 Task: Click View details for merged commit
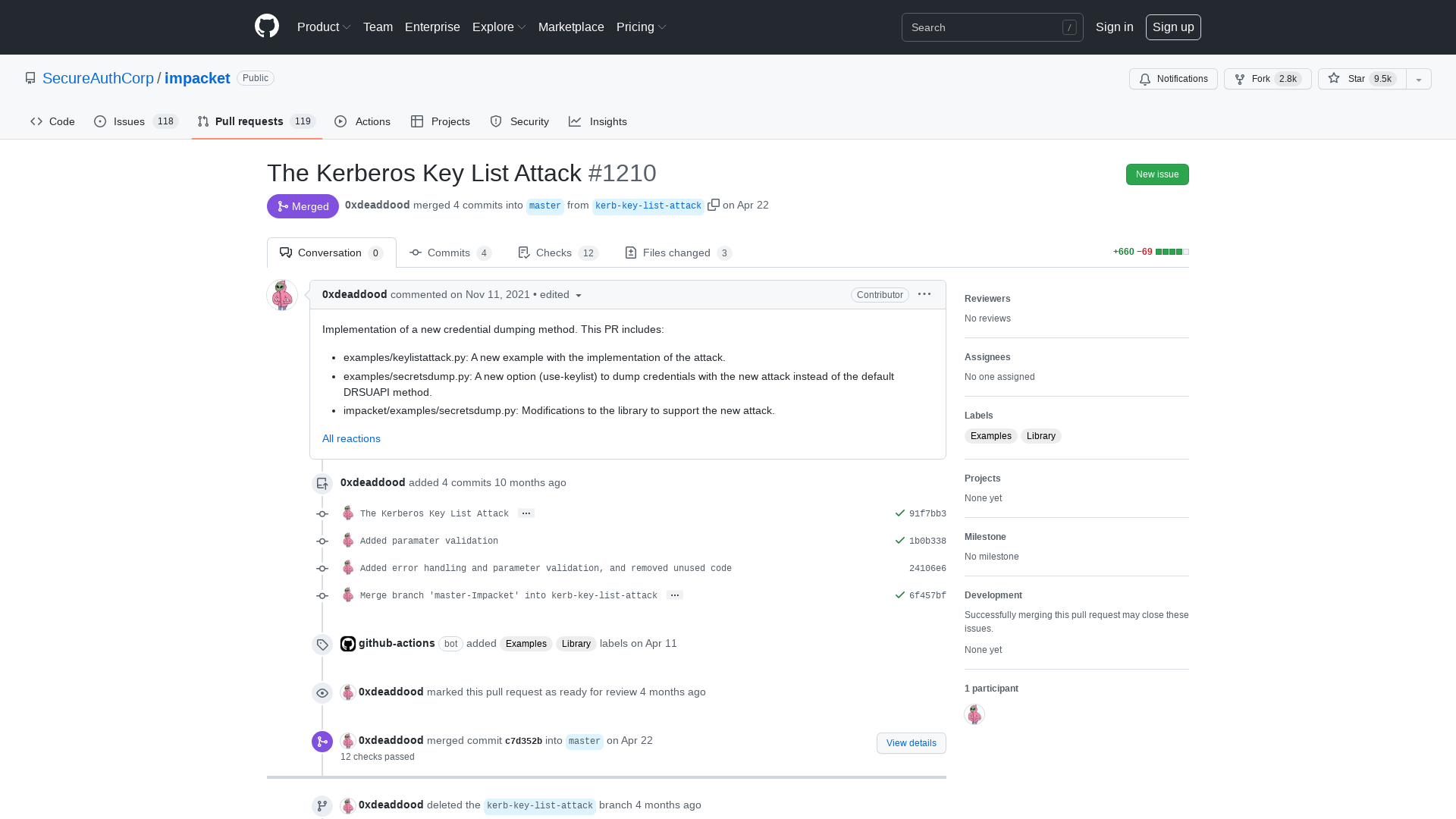point(911,743)
